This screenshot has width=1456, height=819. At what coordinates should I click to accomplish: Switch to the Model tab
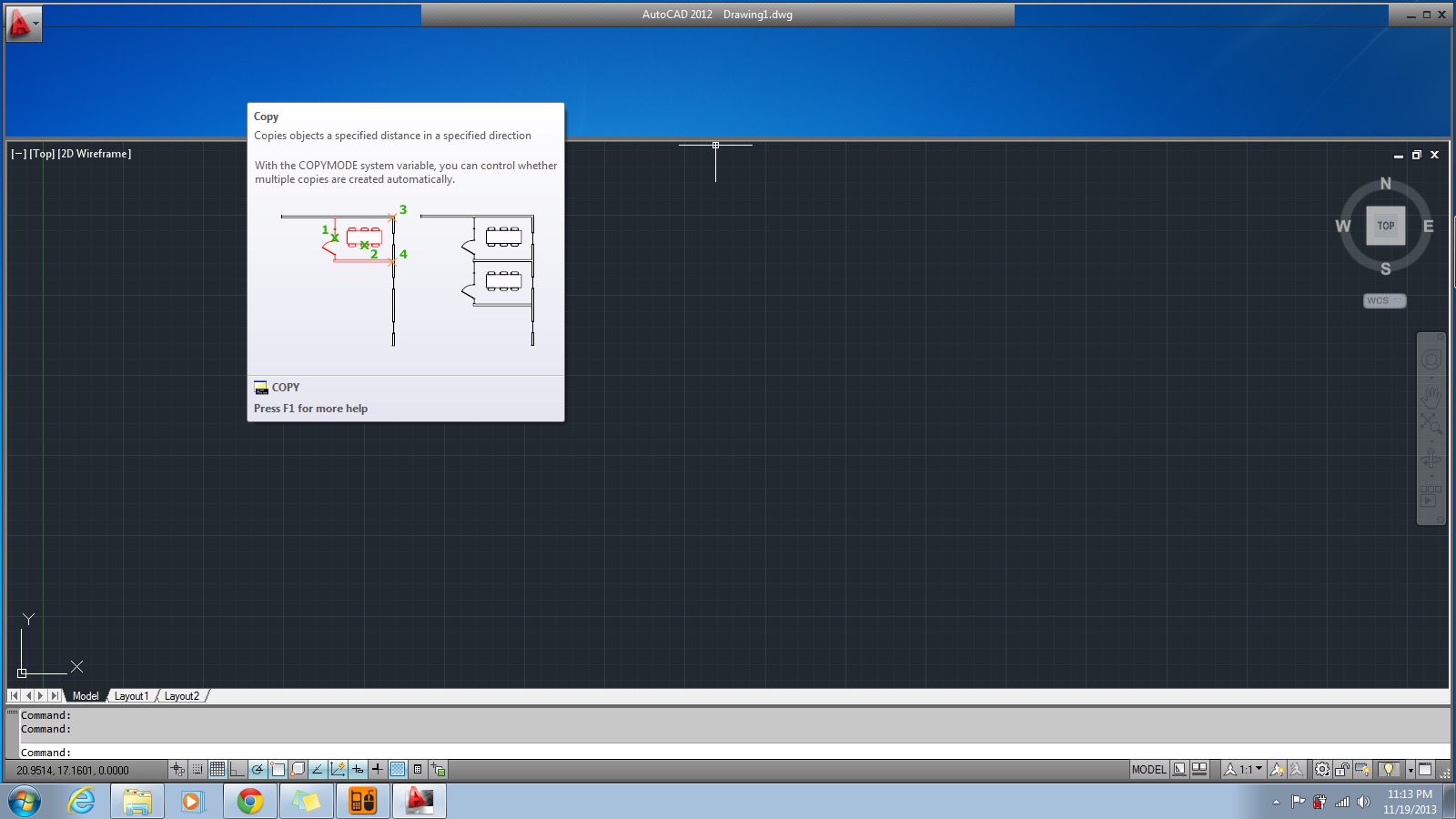[86, 695]
